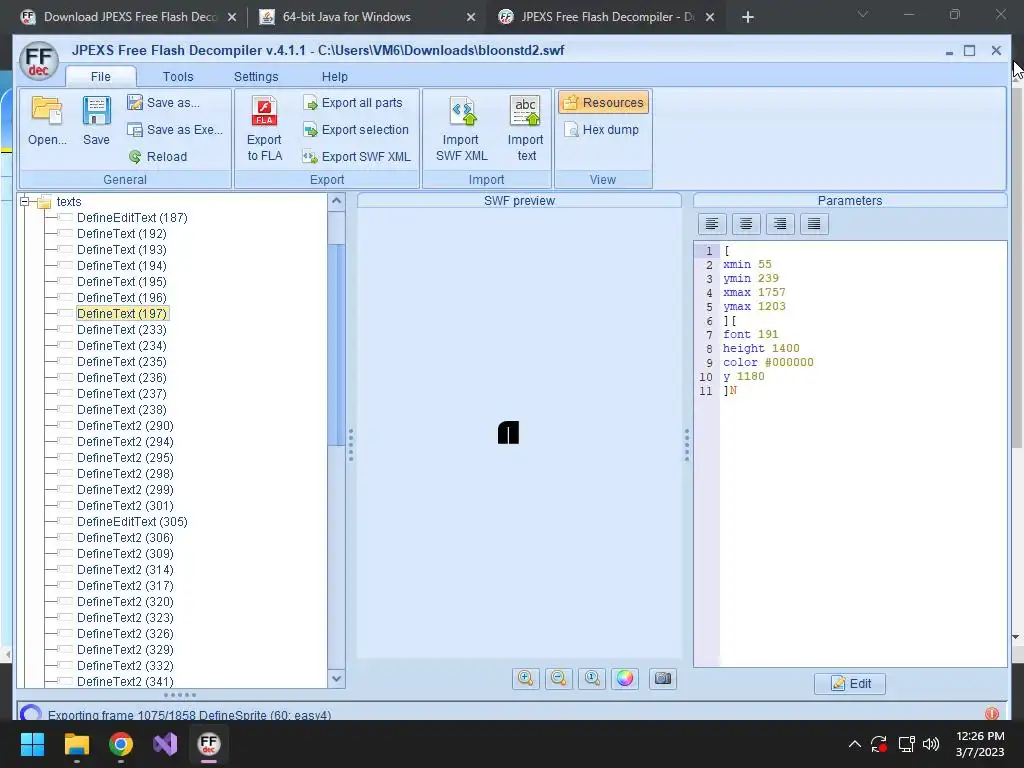Open the preview background color picker
This screenshot has width=1024, height=768.
tap(625, 679)
